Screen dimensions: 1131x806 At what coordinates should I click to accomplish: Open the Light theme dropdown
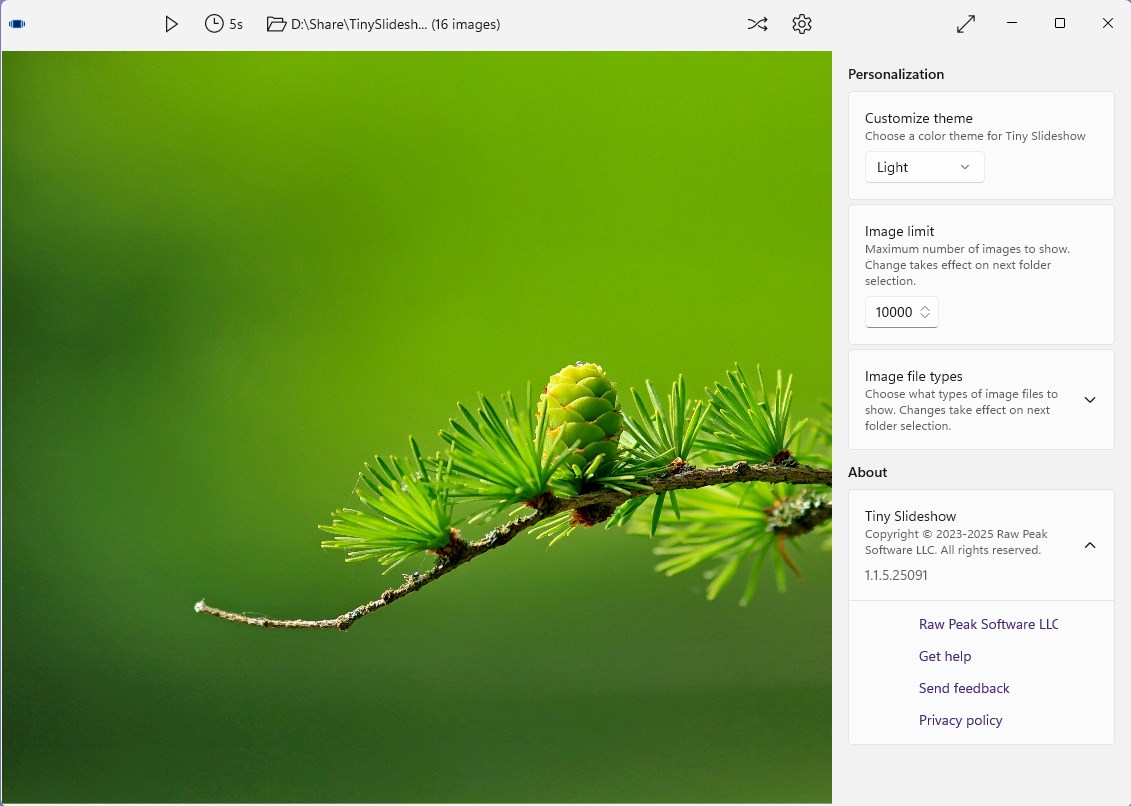(923, 167)
